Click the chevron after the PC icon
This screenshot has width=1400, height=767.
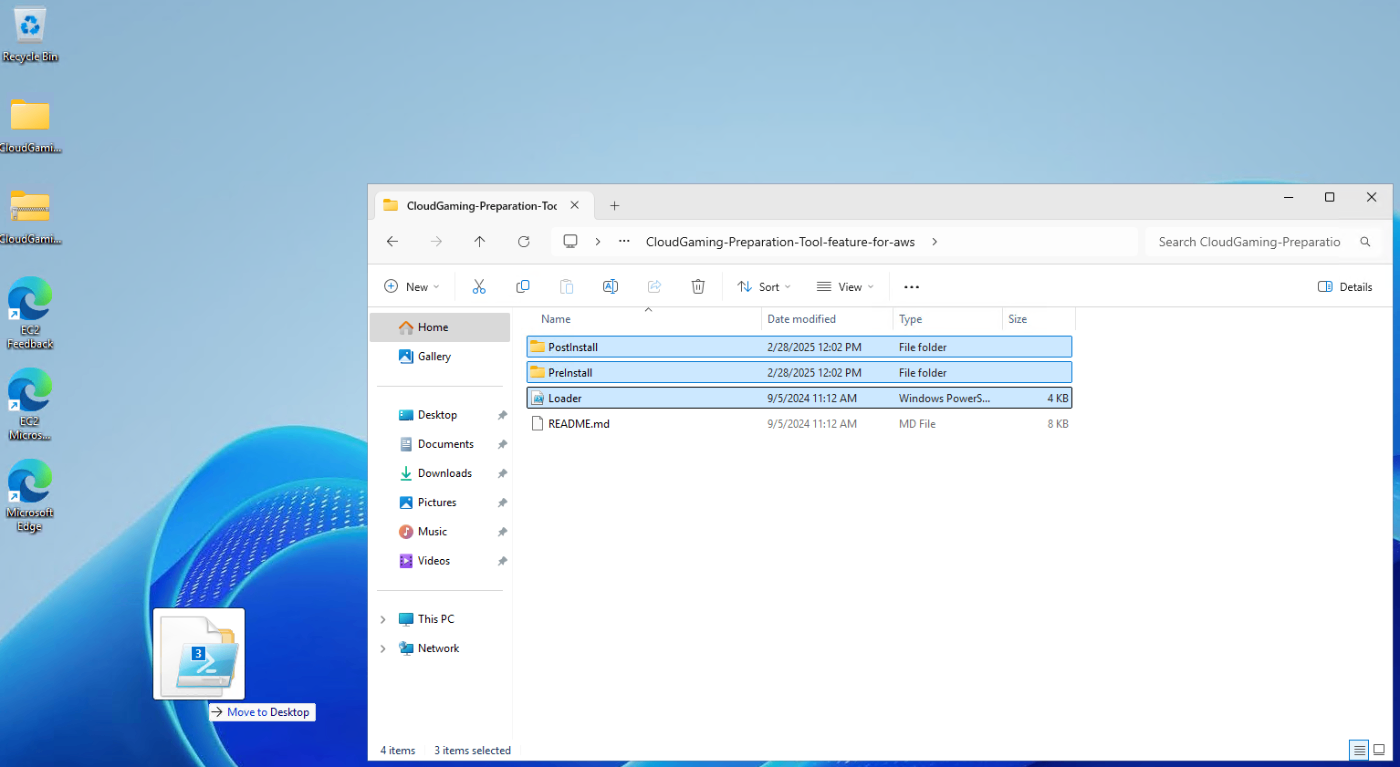(598, 242)
